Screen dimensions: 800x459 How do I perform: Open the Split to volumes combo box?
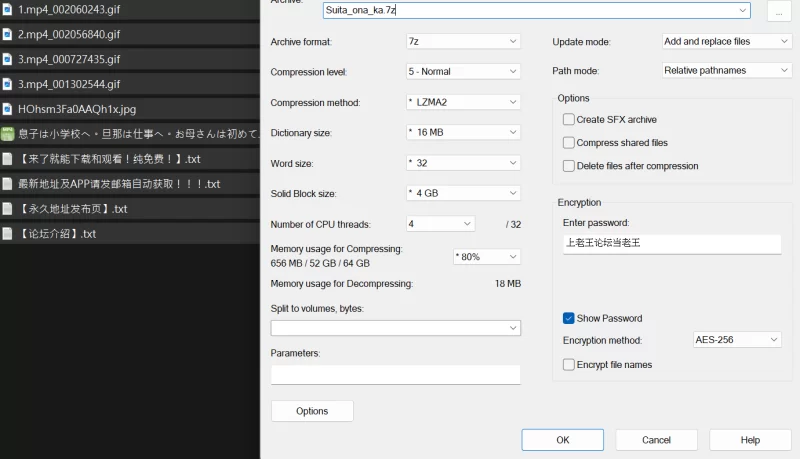click(395, 328)
